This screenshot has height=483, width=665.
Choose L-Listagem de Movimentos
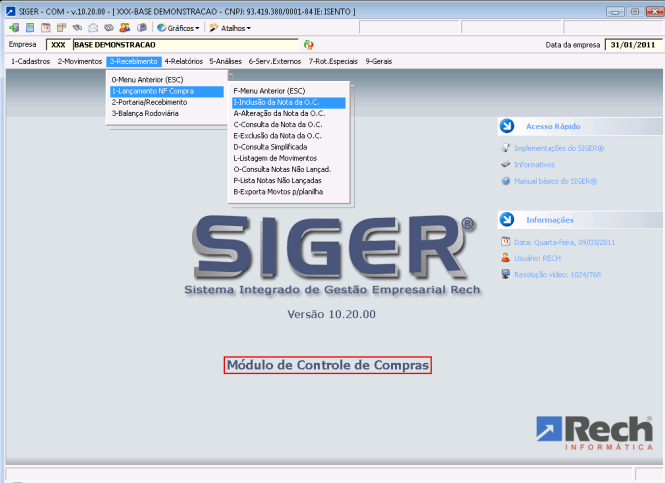coord(289,158)
